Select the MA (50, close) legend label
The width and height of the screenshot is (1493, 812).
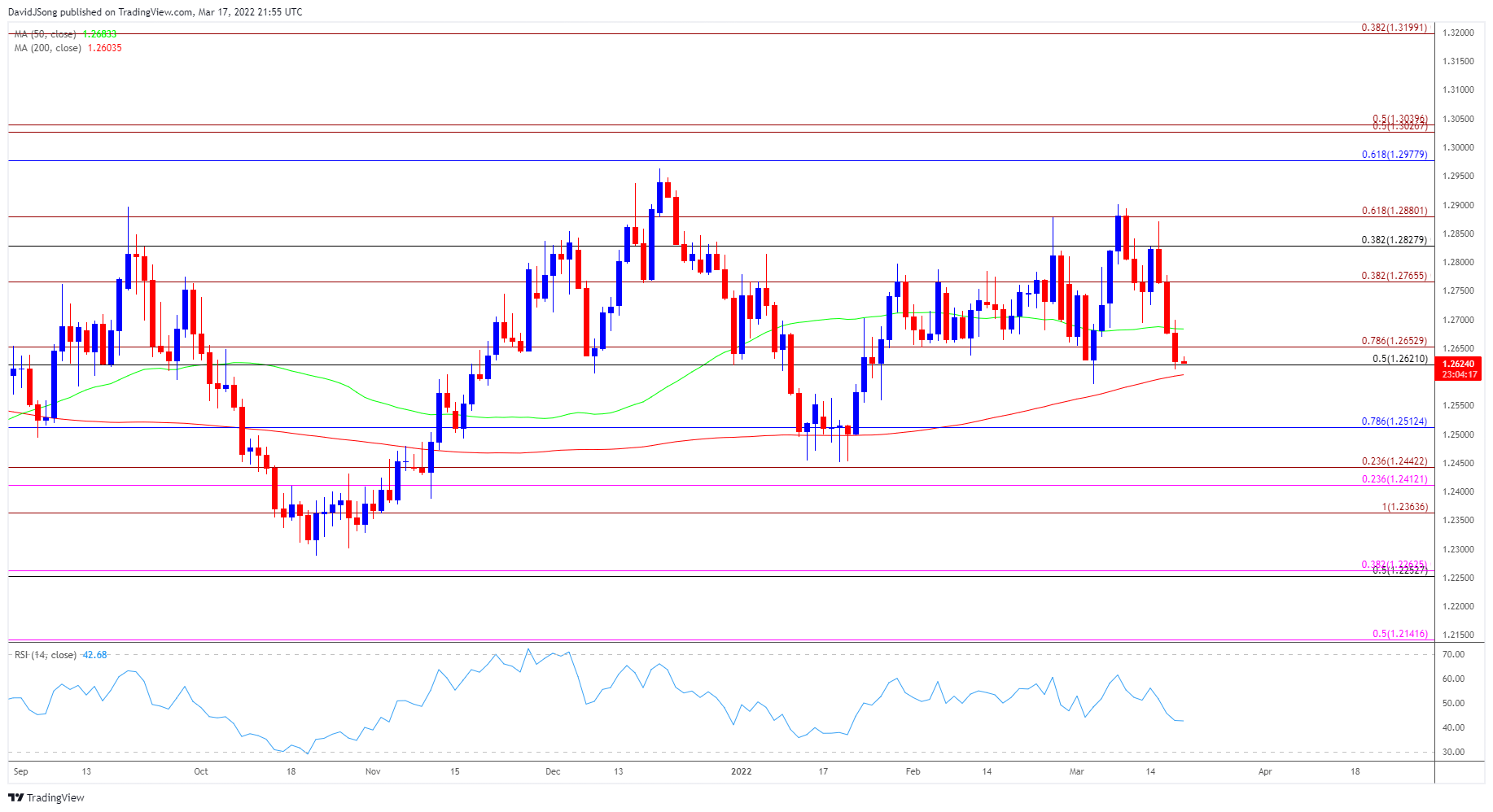[45, 34]
